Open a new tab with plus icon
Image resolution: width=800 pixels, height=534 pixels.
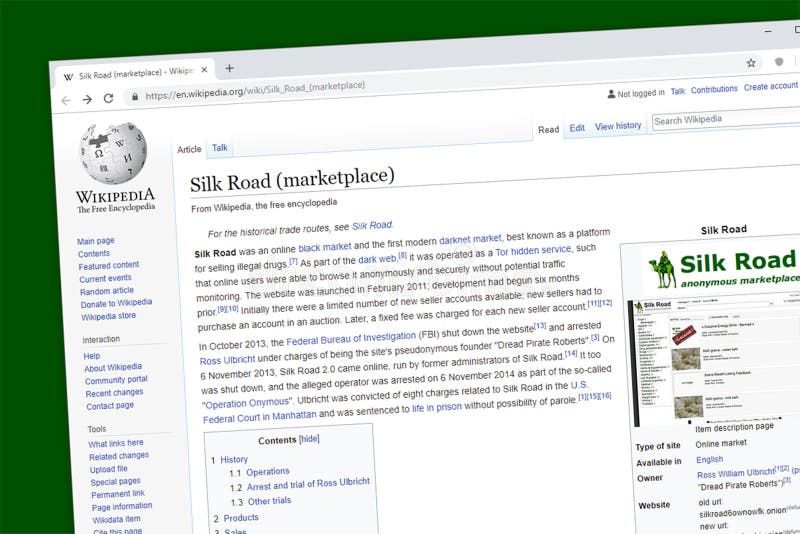[x=230, y=68]
